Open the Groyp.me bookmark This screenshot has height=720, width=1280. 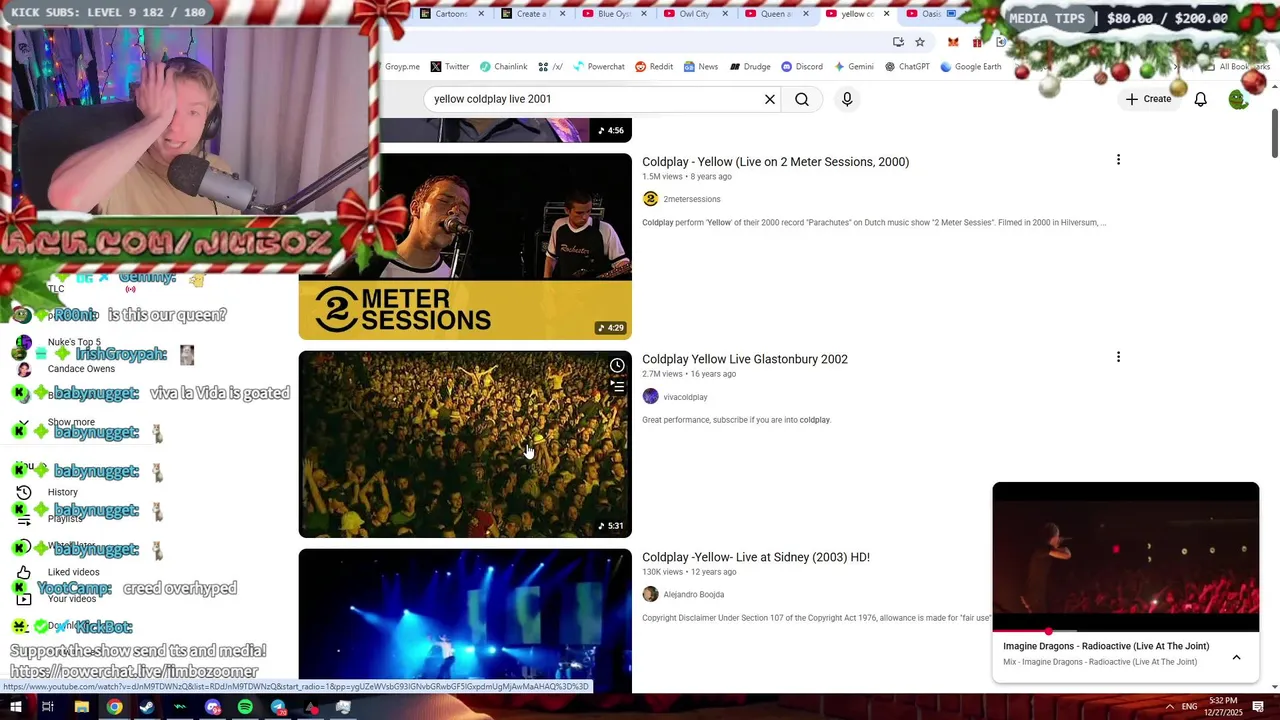point(402,67)
